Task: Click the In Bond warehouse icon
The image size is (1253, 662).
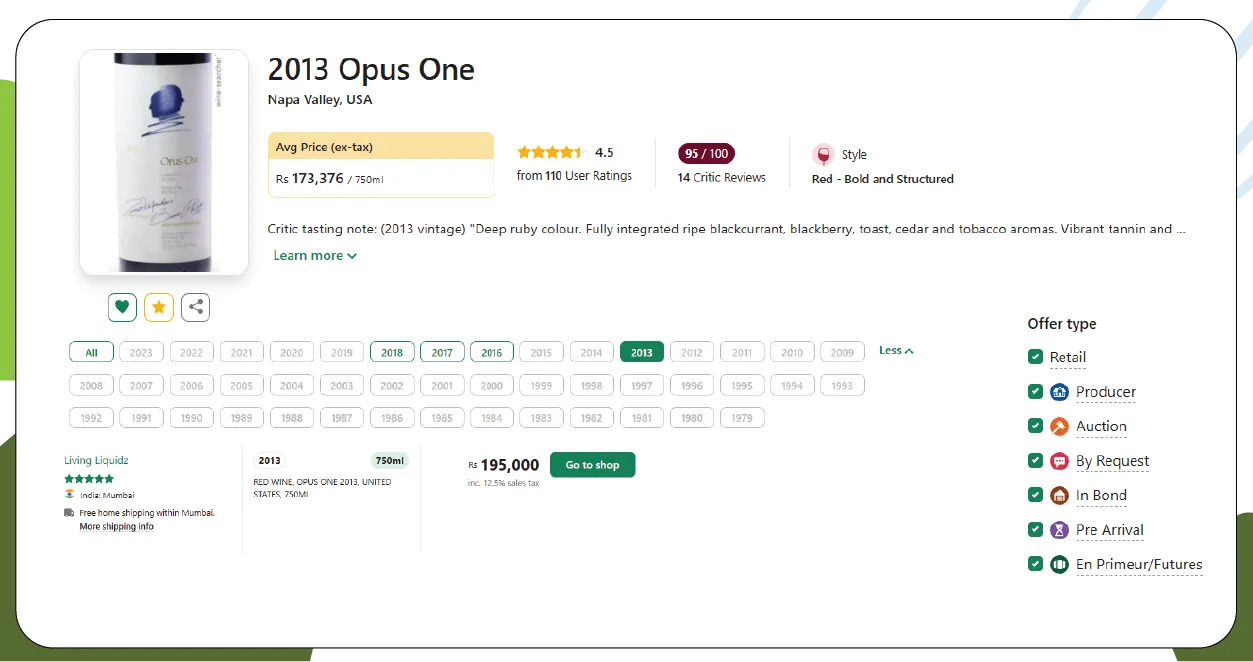Action: pos(1059,495)
